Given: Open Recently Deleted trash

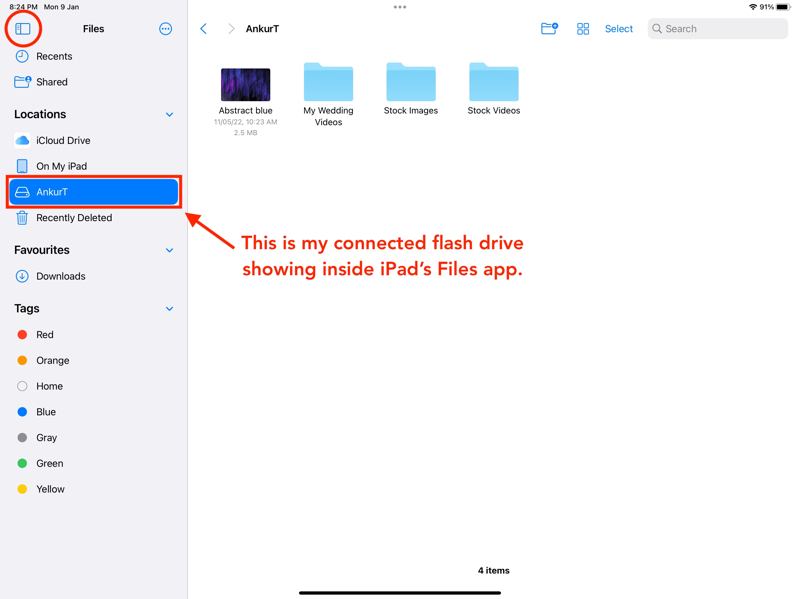Looking at the screenshot, I should (x=74, y=218).
